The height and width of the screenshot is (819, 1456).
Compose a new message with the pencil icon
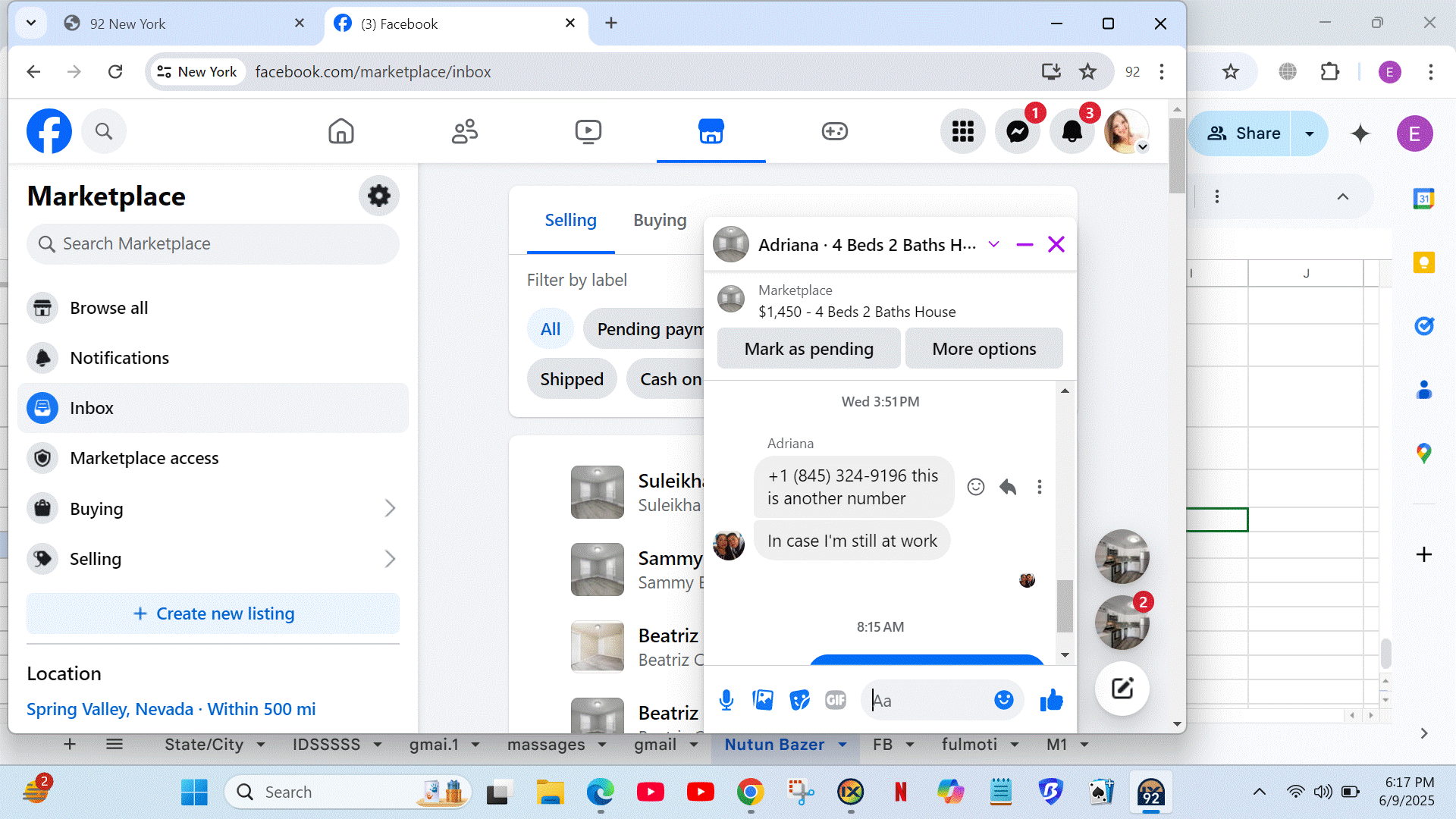(x=1122, y=689)
